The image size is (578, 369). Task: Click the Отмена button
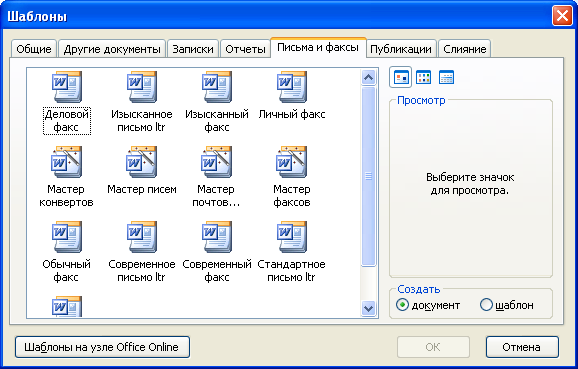pyautogui.click(x=522, y=347)
